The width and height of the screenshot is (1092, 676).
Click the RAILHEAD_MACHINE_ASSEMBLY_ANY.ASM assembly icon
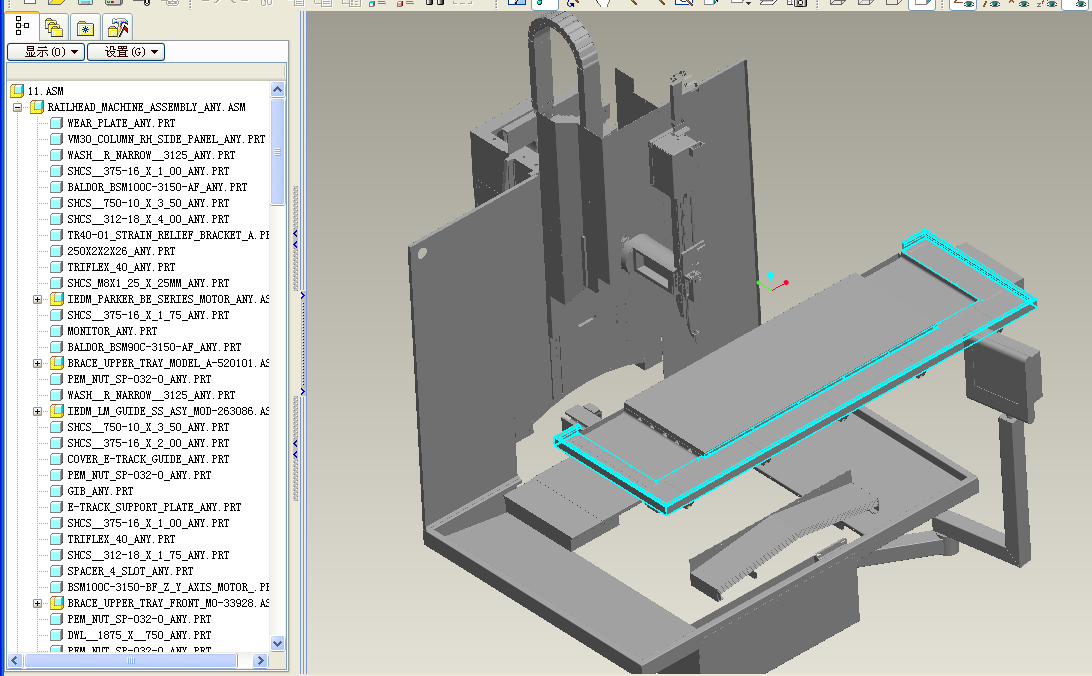(x=37, y=107)
